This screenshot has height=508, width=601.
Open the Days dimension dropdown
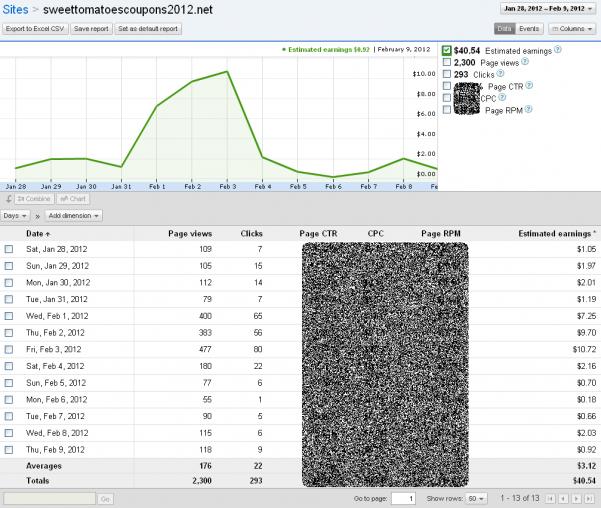pos(15,215)
